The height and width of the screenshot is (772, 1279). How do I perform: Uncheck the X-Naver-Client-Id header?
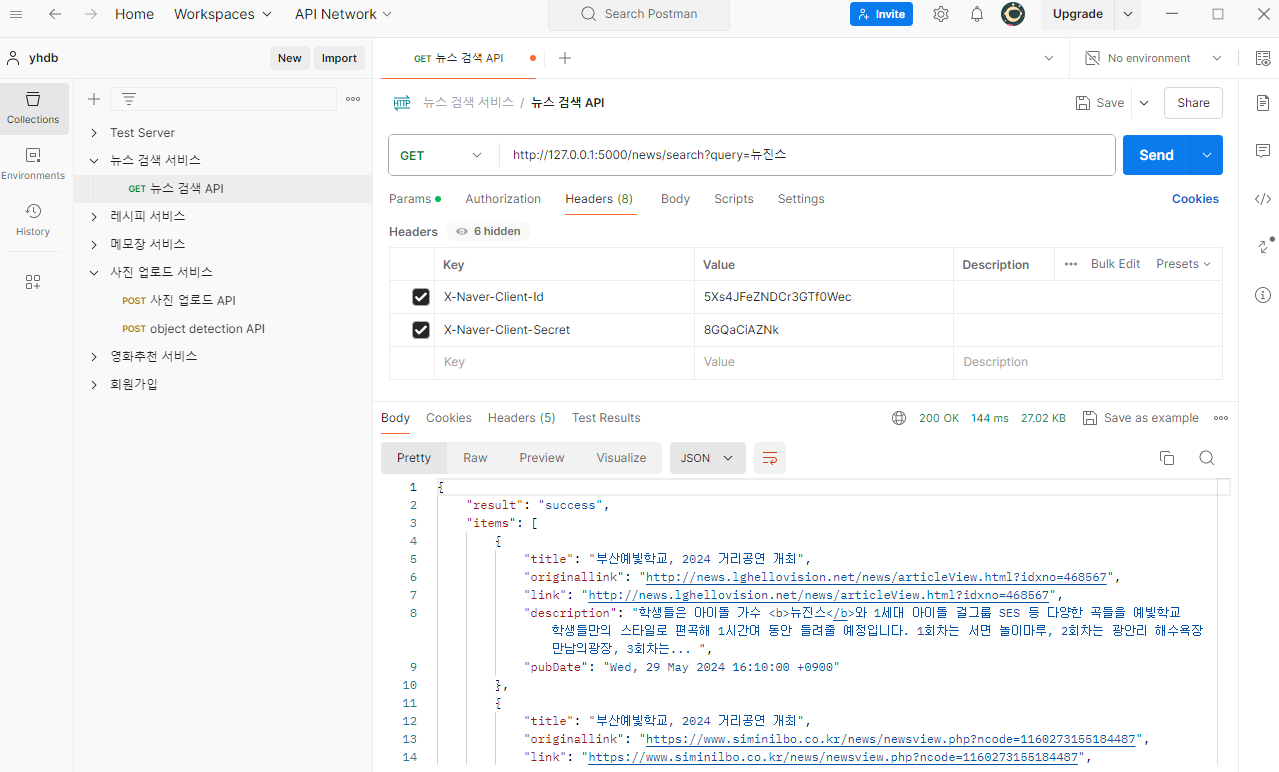421,297
